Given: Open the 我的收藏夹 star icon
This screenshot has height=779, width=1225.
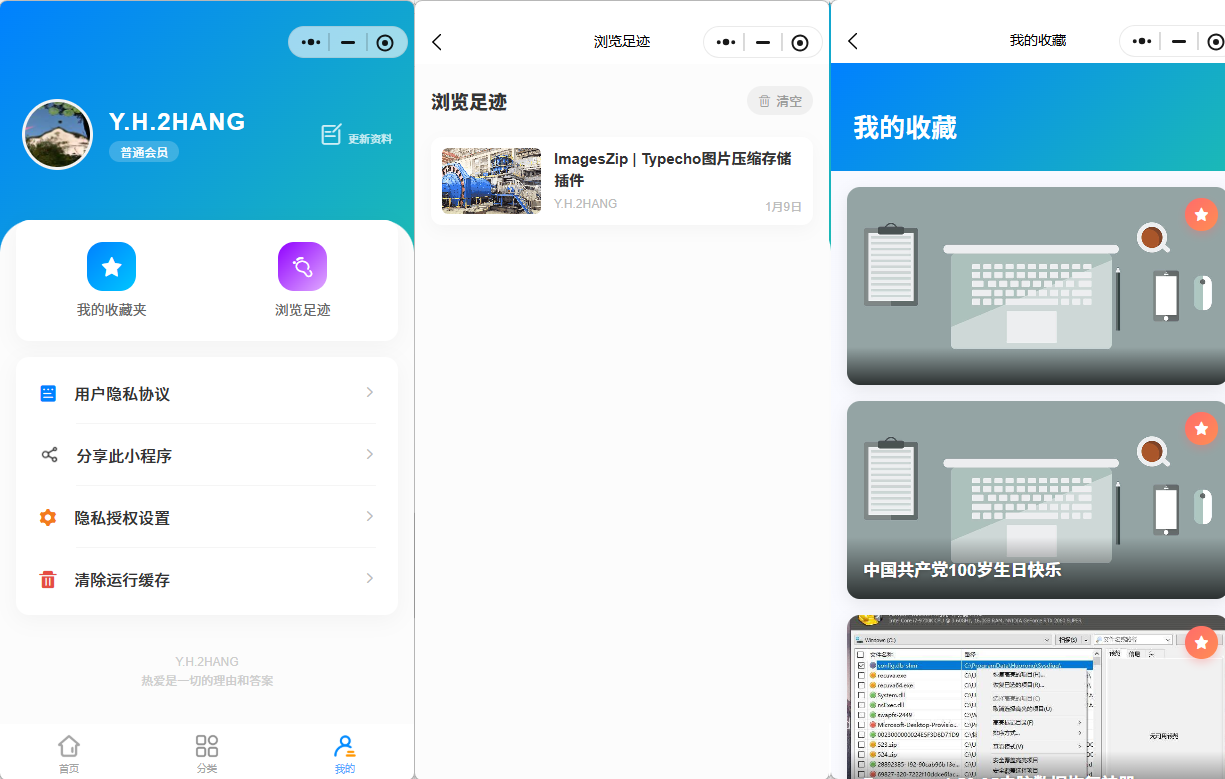Looking at the screenshot, I should click(x=111, y=266).
